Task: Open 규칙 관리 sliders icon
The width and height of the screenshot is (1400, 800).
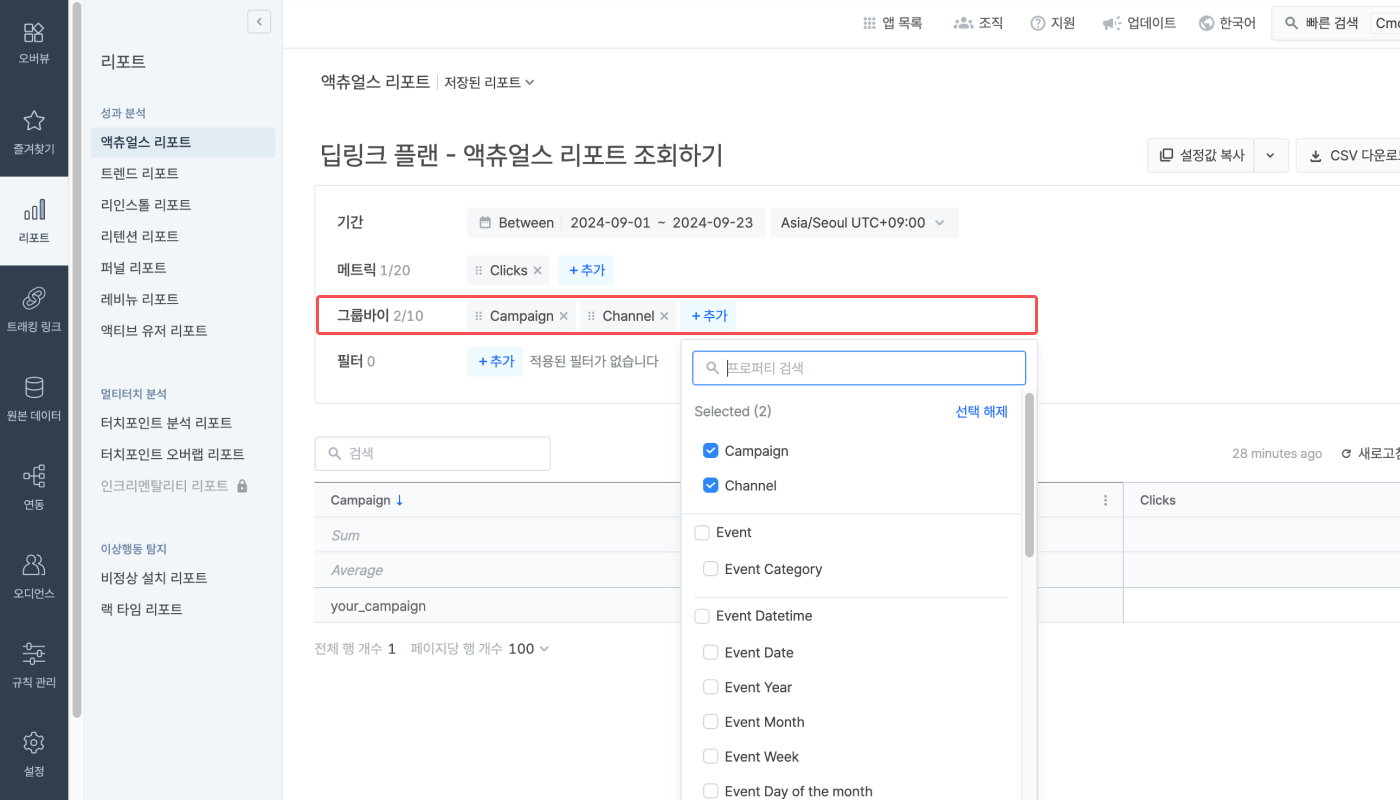Action: tap(34, 654)
